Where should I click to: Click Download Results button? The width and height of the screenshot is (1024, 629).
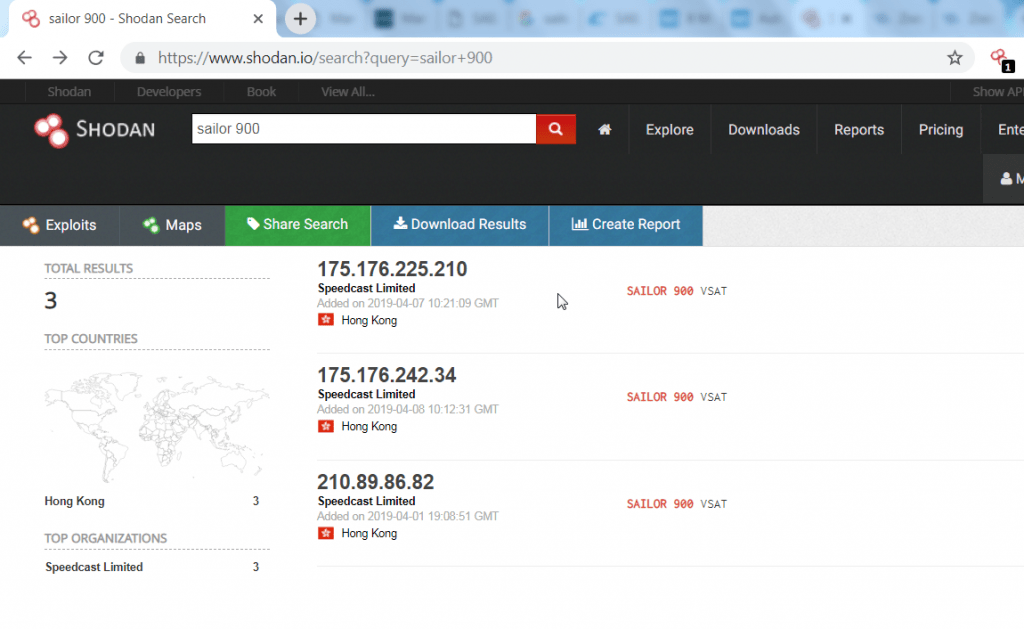460,225
